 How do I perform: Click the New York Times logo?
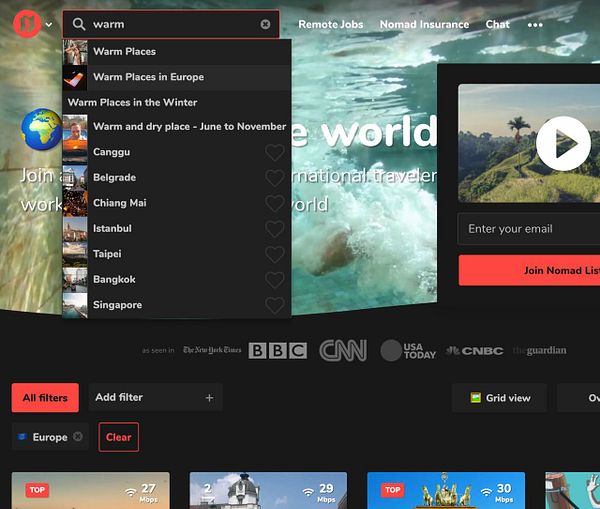pyautogui.click(x=212, y=350)
